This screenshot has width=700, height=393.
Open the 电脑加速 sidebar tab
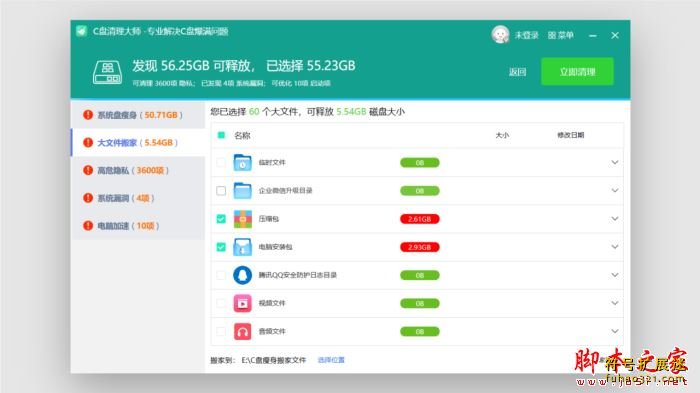[x=138, y=226]
